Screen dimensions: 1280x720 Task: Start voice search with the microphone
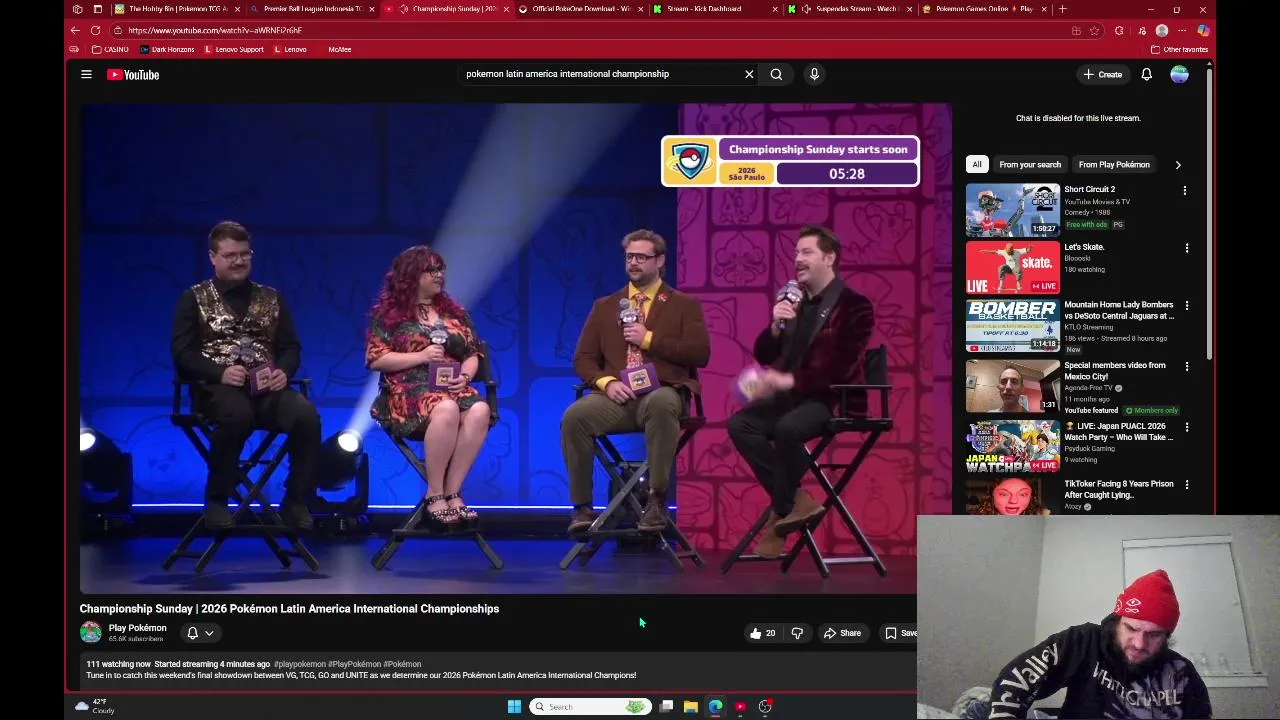click(814, 74)
